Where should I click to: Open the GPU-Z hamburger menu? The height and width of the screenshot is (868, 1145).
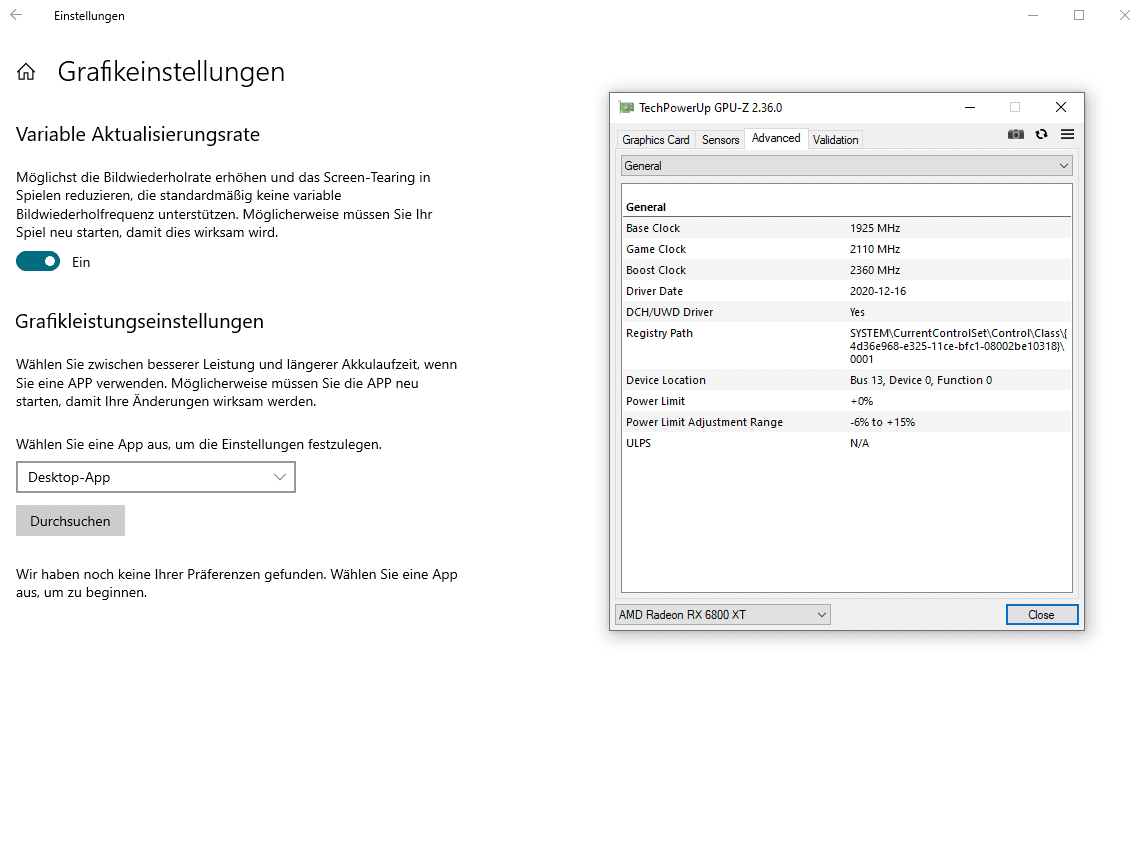click(1067, 134)
